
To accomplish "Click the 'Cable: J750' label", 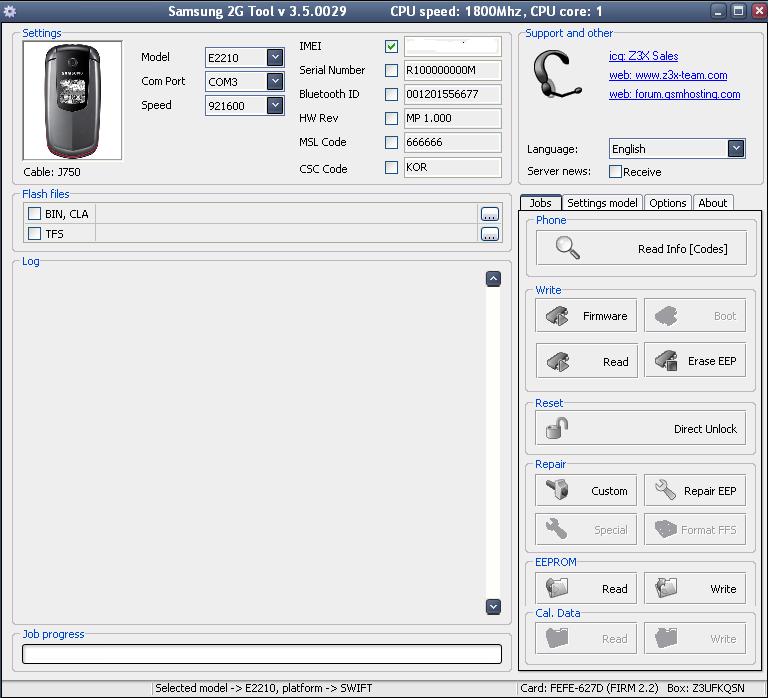I will (52, 172).
